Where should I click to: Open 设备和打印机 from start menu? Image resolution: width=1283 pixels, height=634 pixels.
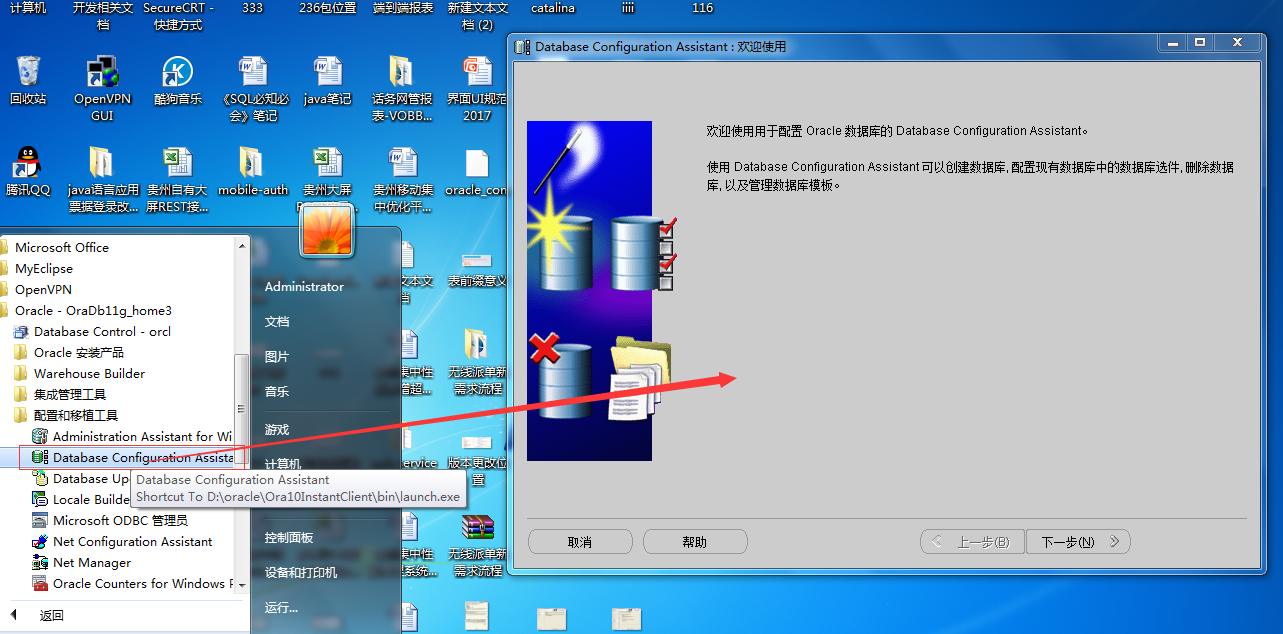click(301, 573)
